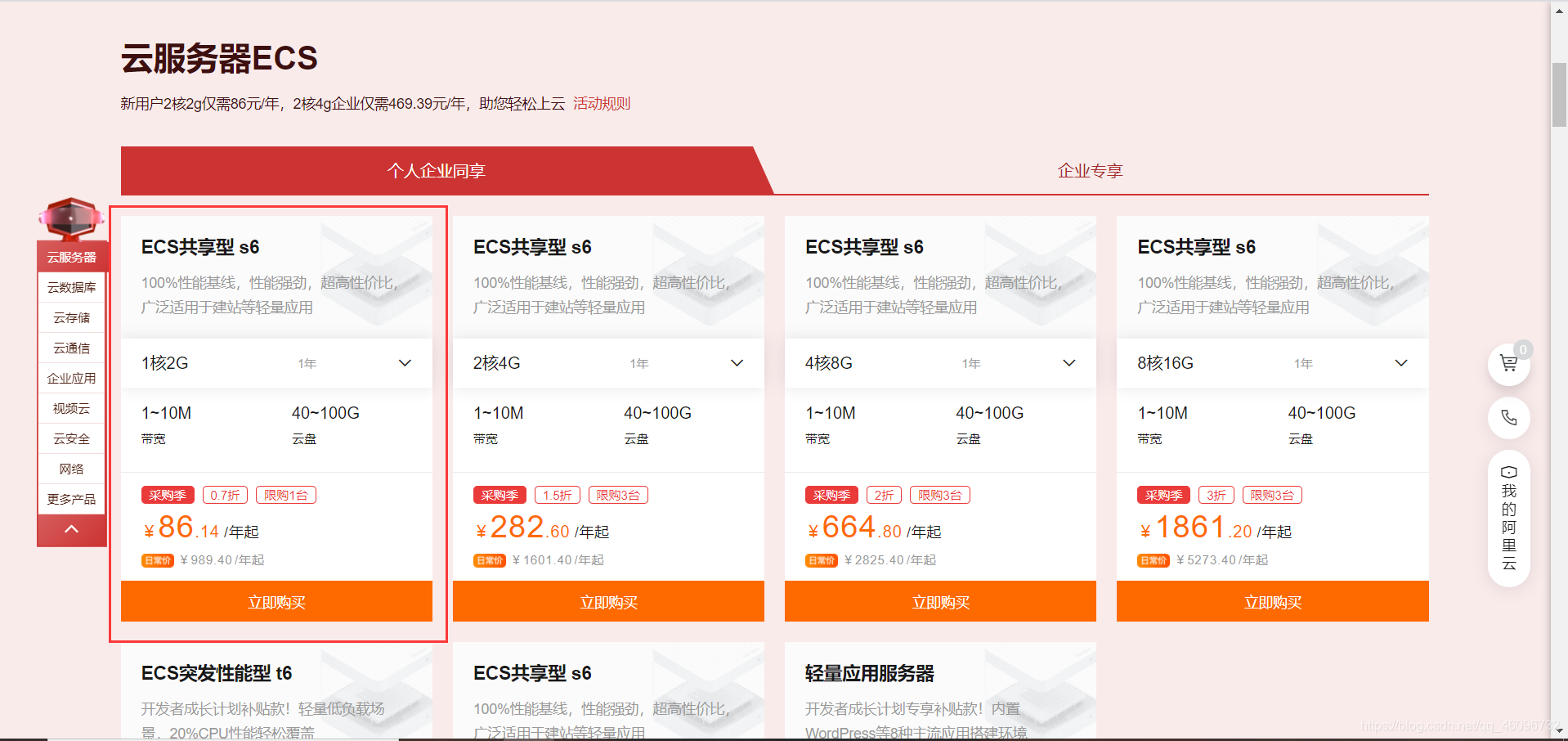Click 立即购买 for the ¥282.60 plan
The height and width of the screenshot is (741, 1568).
pos(608,602)
